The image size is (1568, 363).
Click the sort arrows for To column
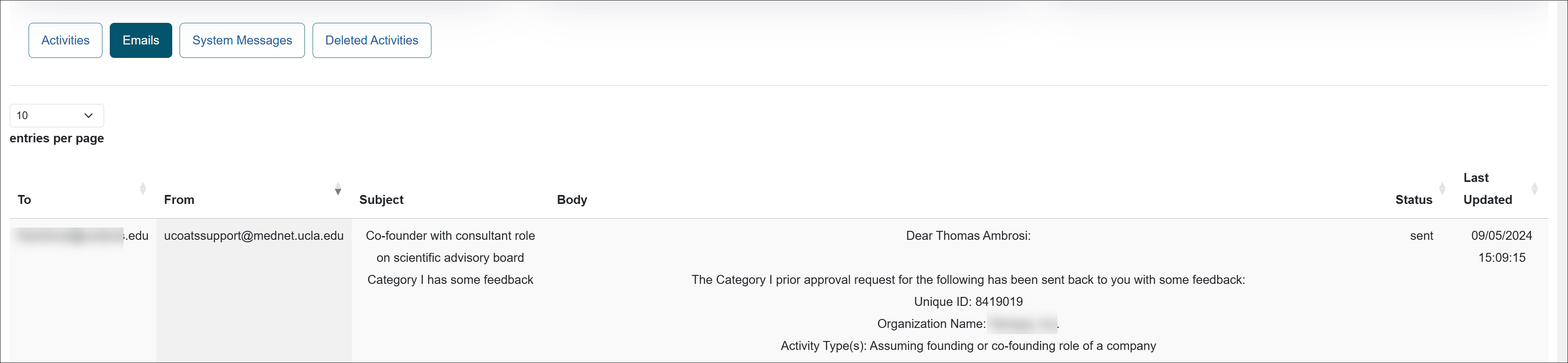(143, 188)
